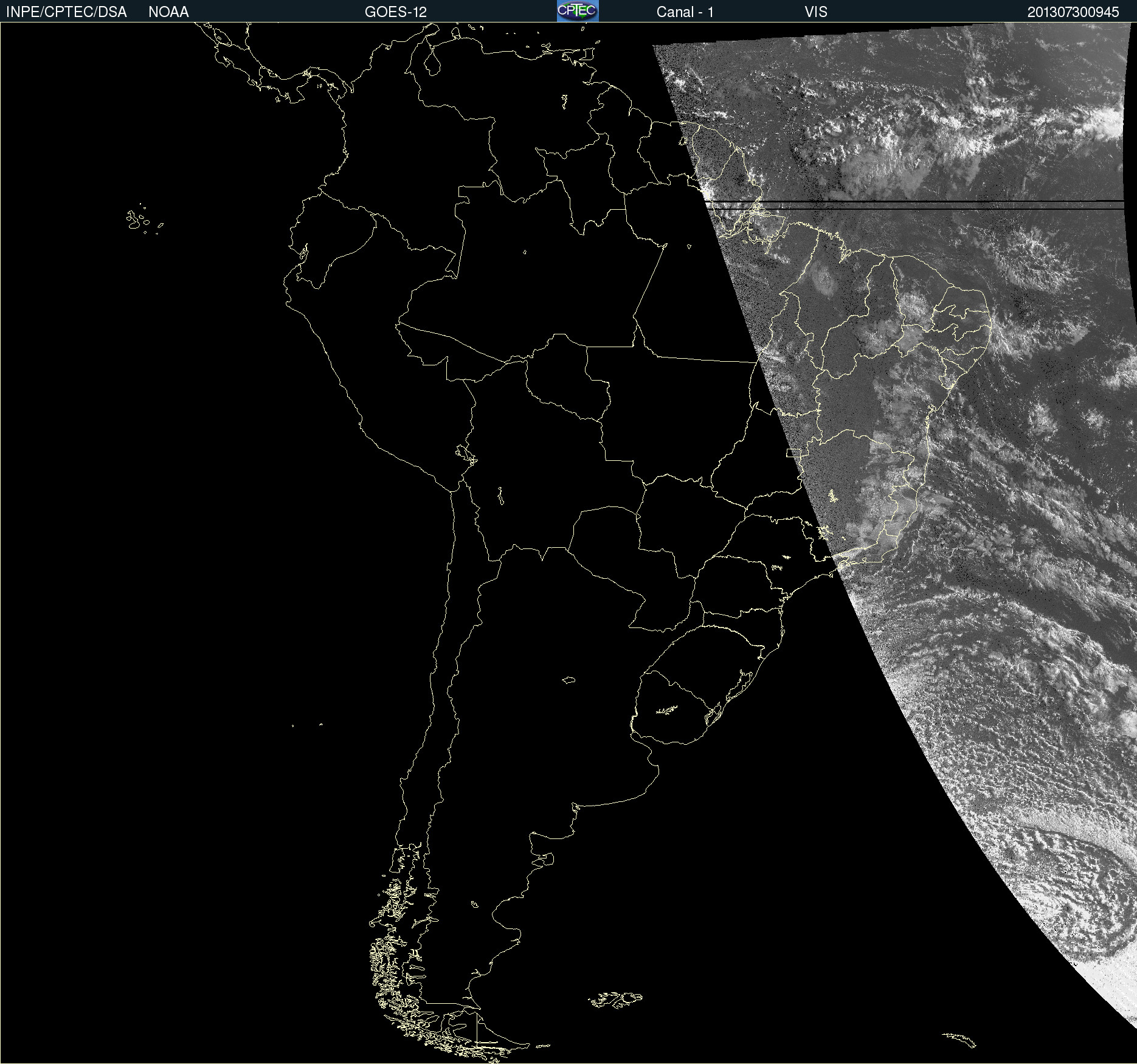The width and height of the screenshot is (1137, 1064).
Task: Click the NOAA label in header
Action: [x=168, y=12]
